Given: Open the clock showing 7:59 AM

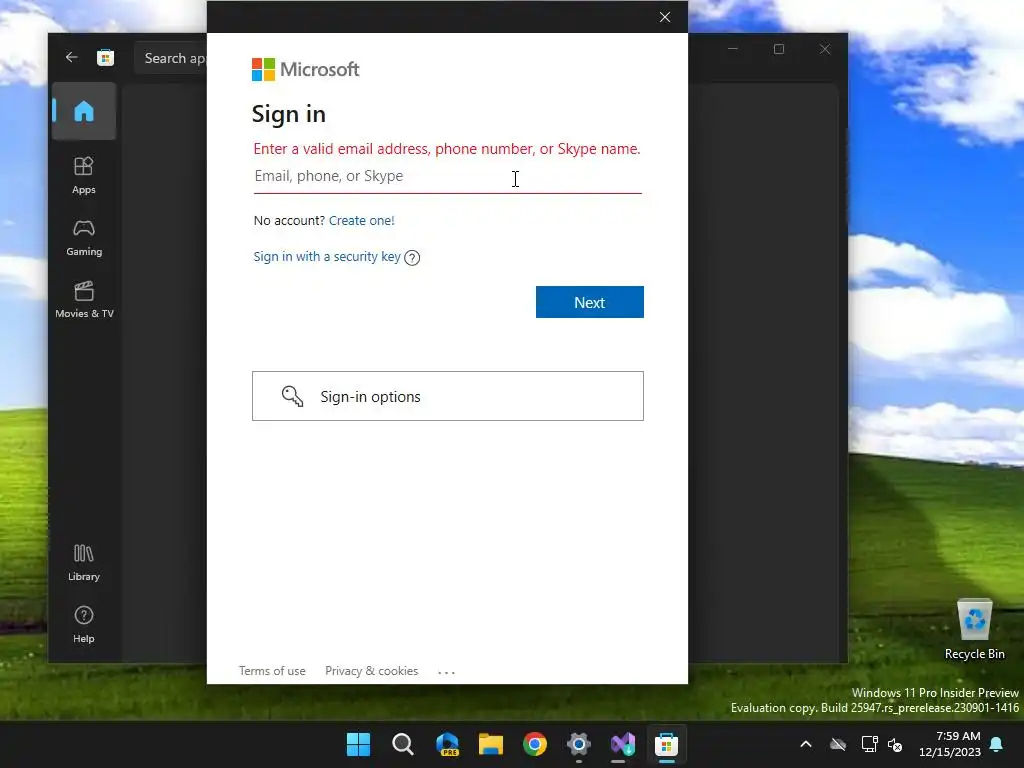Looking at the screenshot, I should (x=950, y=744).
